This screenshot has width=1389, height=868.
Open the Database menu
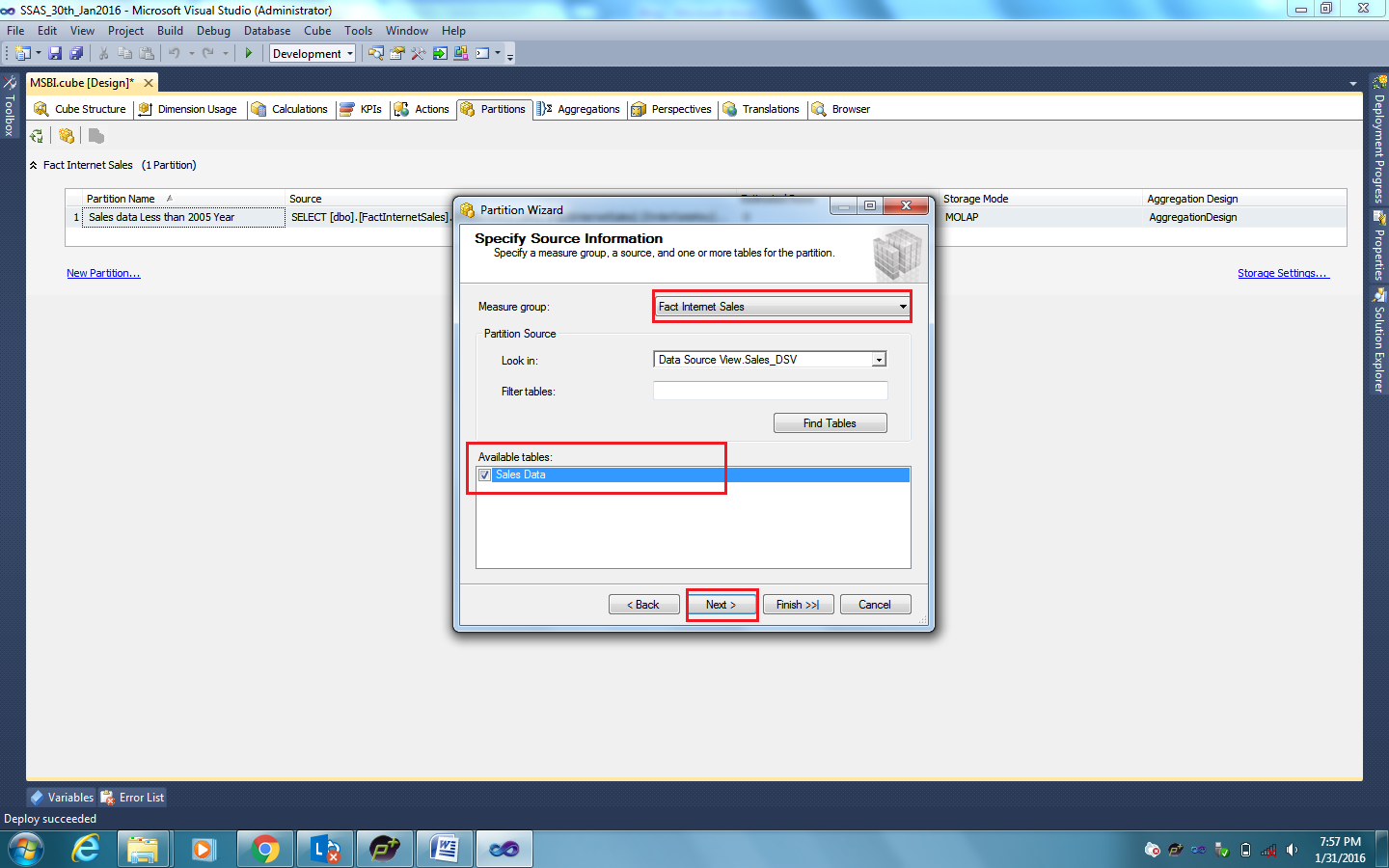267,31
